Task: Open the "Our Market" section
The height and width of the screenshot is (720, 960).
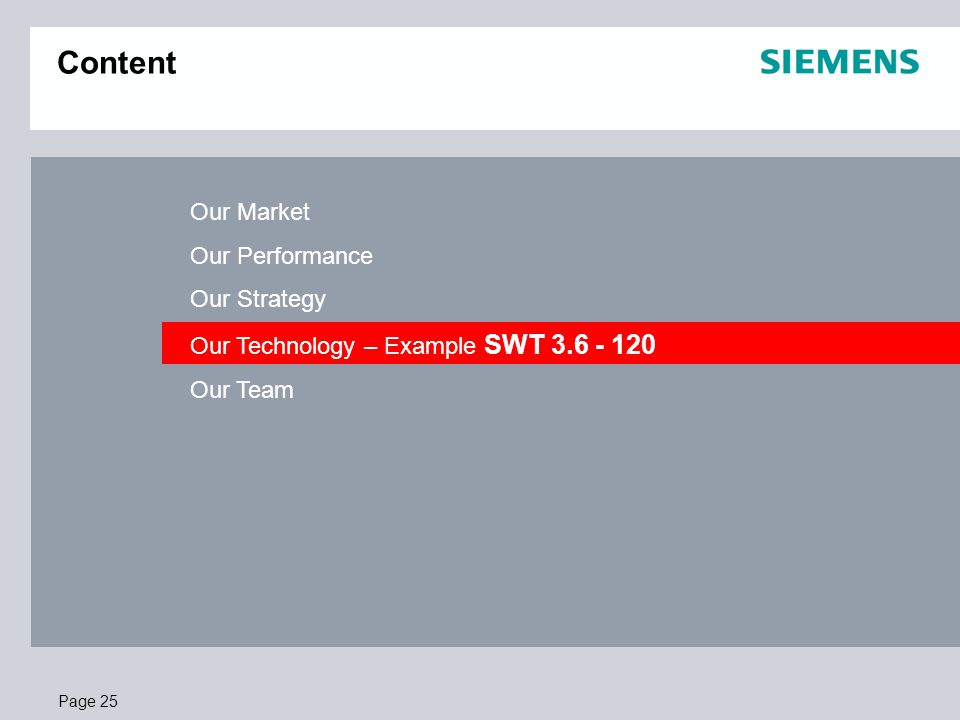Action: 250,212
